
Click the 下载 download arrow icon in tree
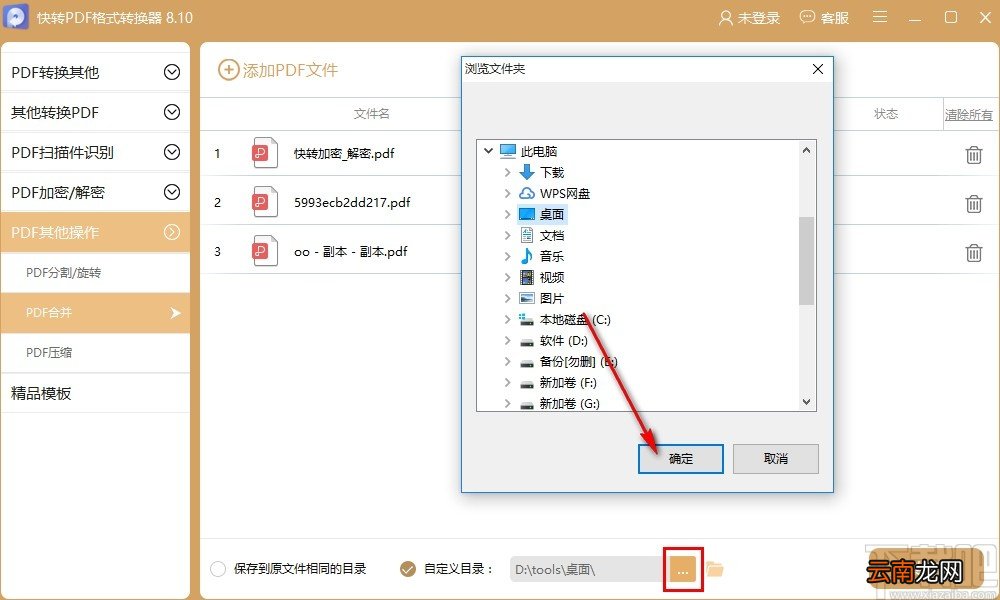tap(527, 172)
